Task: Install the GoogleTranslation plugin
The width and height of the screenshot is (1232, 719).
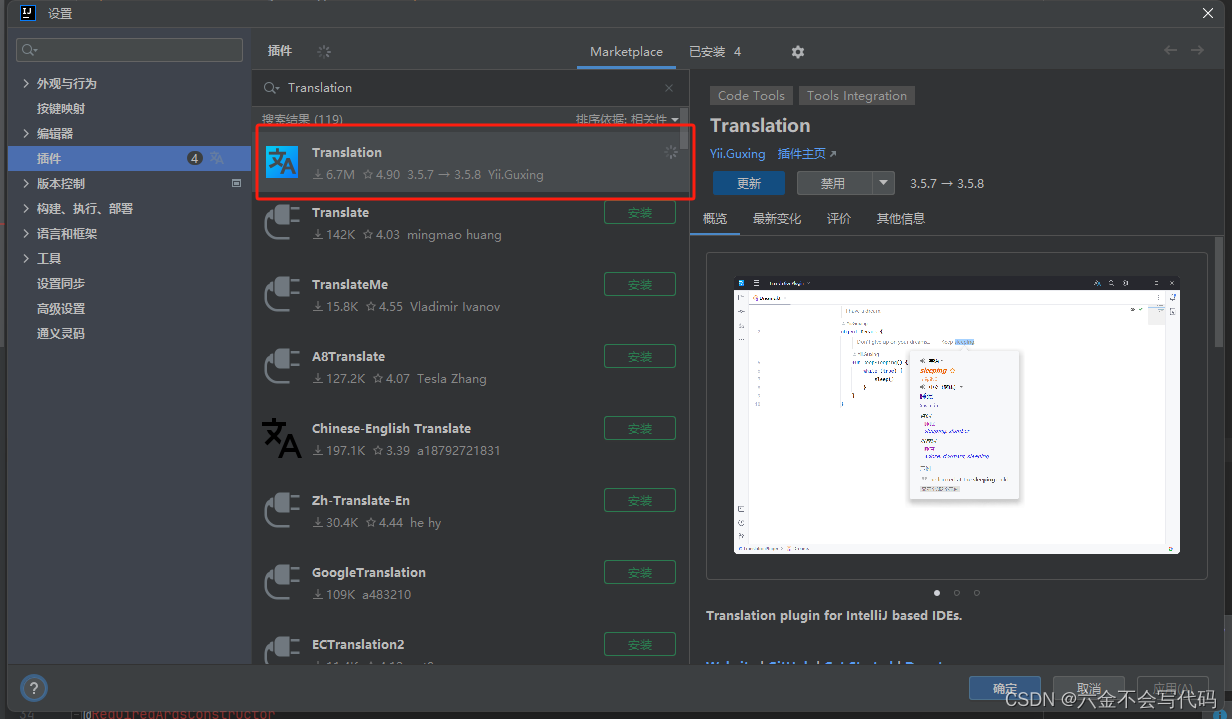Action: click(640, 572)
